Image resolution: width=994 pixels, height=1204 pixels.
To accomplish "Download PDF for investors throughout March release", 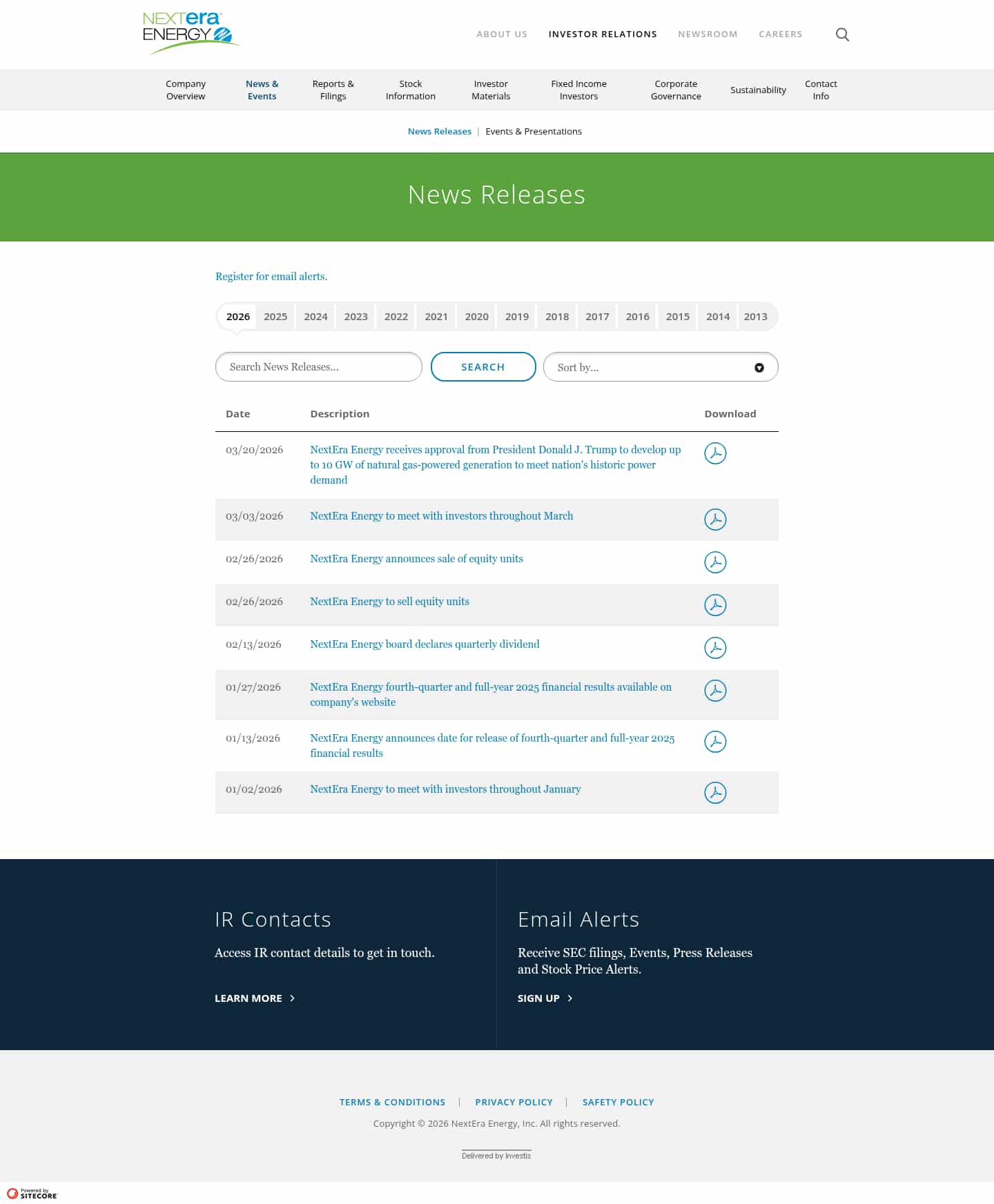I will click(x=715, y=520).
